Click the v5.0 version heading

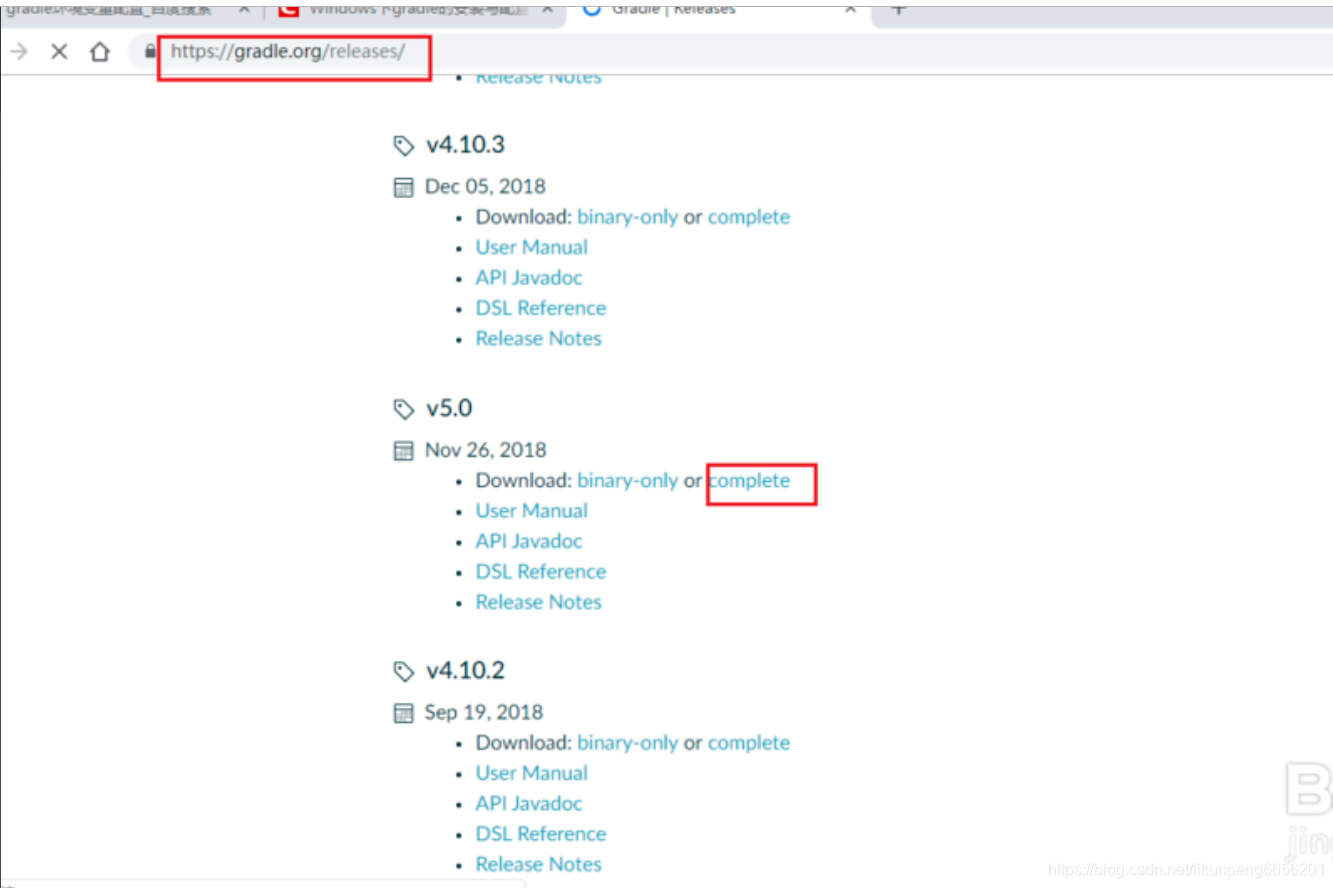[x=448, y=408]
